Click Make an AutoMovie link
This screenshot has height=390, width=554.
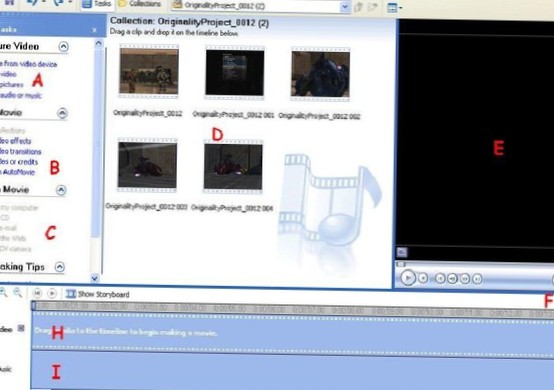(x=17, y=172)
